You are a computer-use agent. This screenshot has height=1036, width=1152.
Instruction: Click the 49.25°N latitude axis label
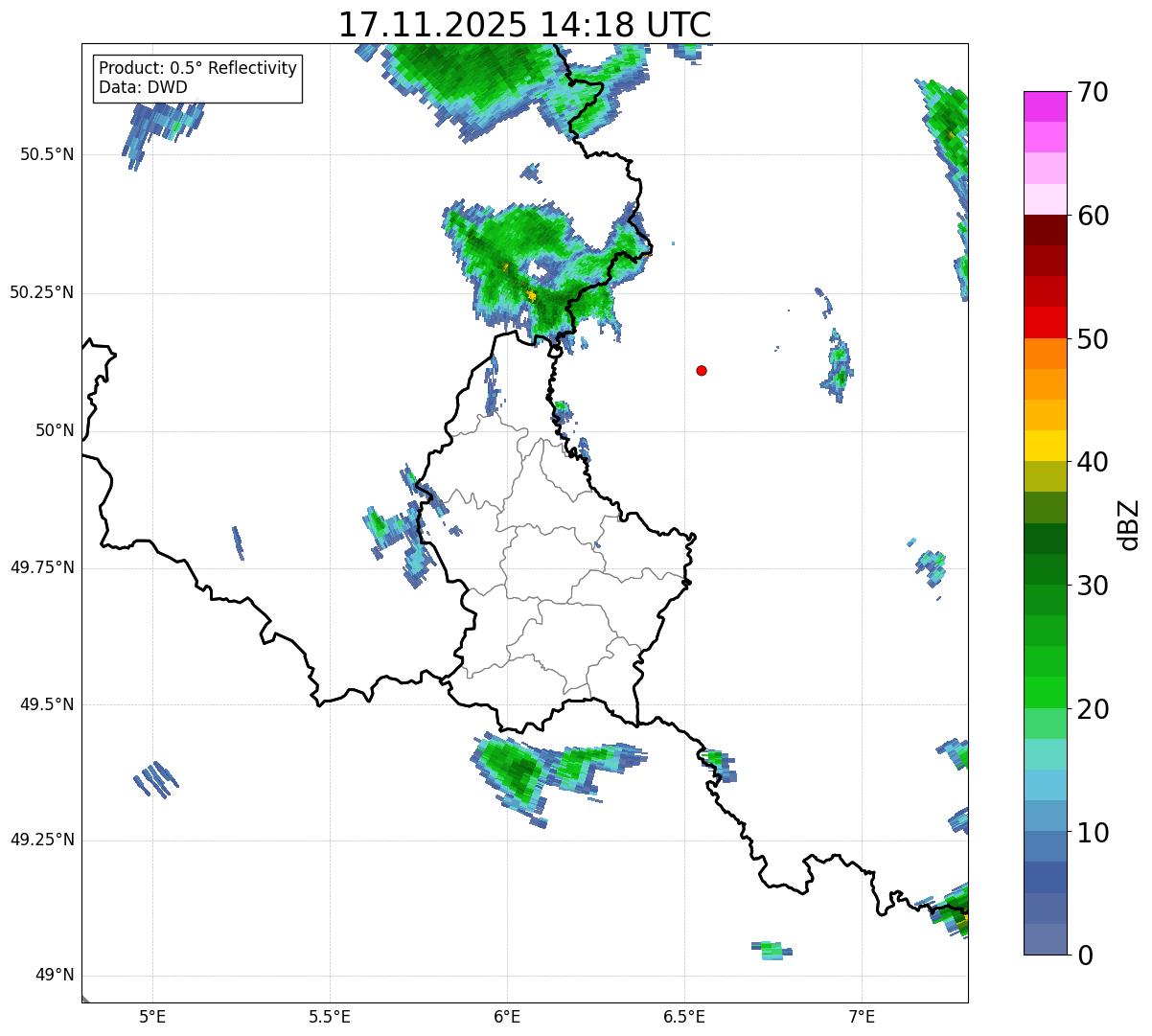tap(41, 840)
